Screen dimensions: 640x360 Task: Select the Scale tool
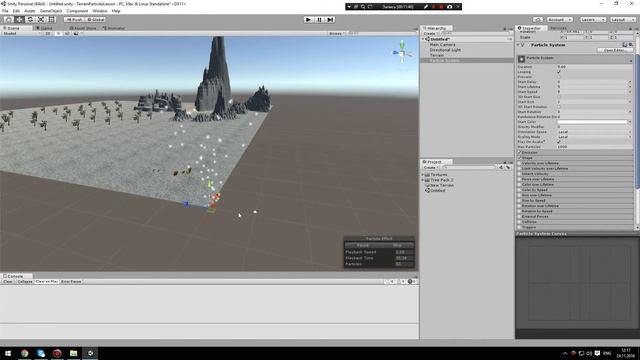coord(41,19)
